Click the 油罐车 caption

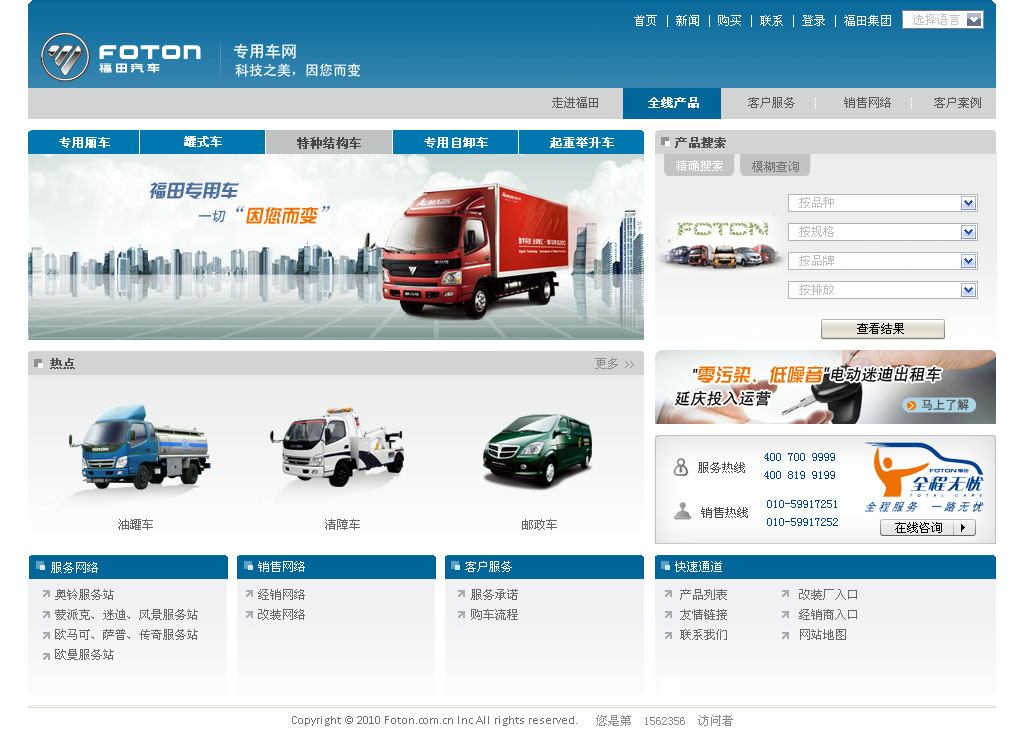[x=136, y=525]
